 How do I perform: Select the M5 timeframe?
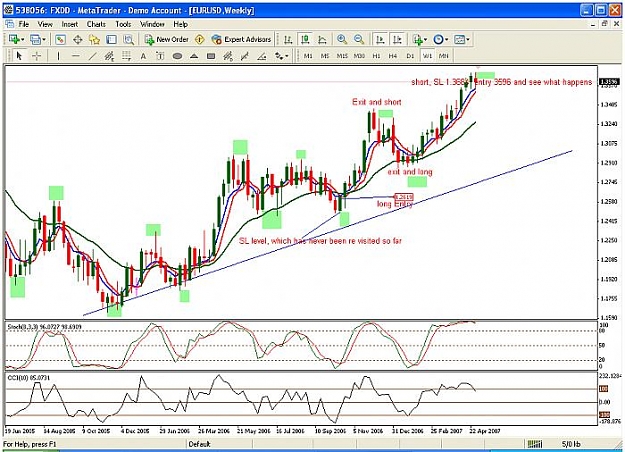coord(325,56)
